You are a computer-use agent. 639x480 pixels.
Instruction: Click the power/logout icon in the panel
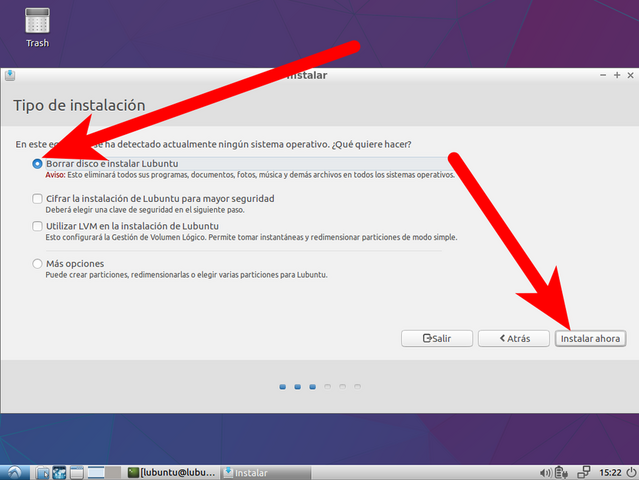pyautogui.click(x=631, y=473)
